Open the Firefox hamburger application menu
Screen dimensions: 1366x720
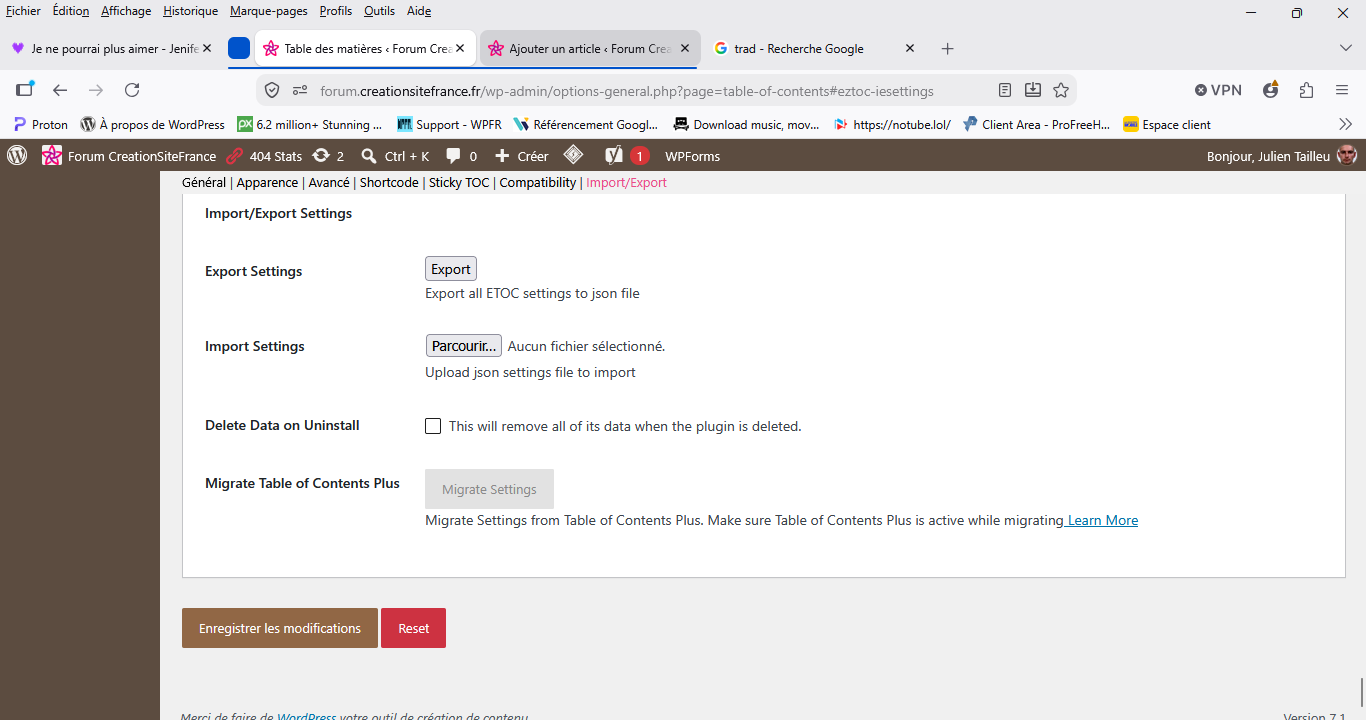coord(1342,90)
